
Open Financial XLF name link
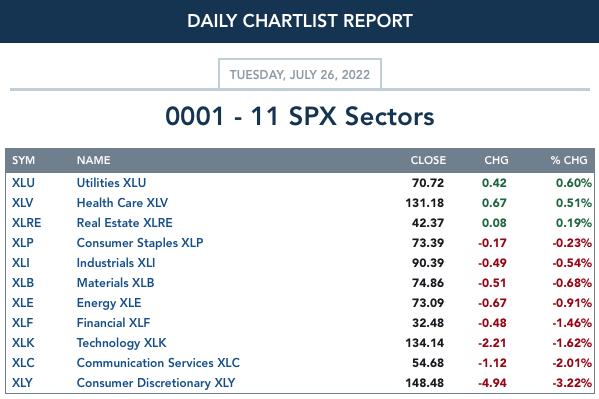coord(113,323)
